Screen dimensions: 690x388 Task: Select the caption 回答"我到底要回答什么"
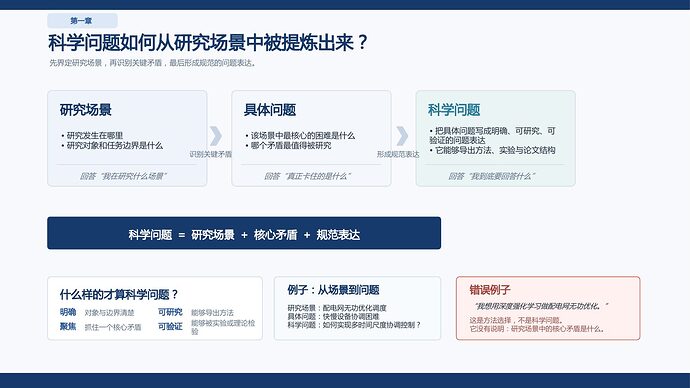[492, 176]
